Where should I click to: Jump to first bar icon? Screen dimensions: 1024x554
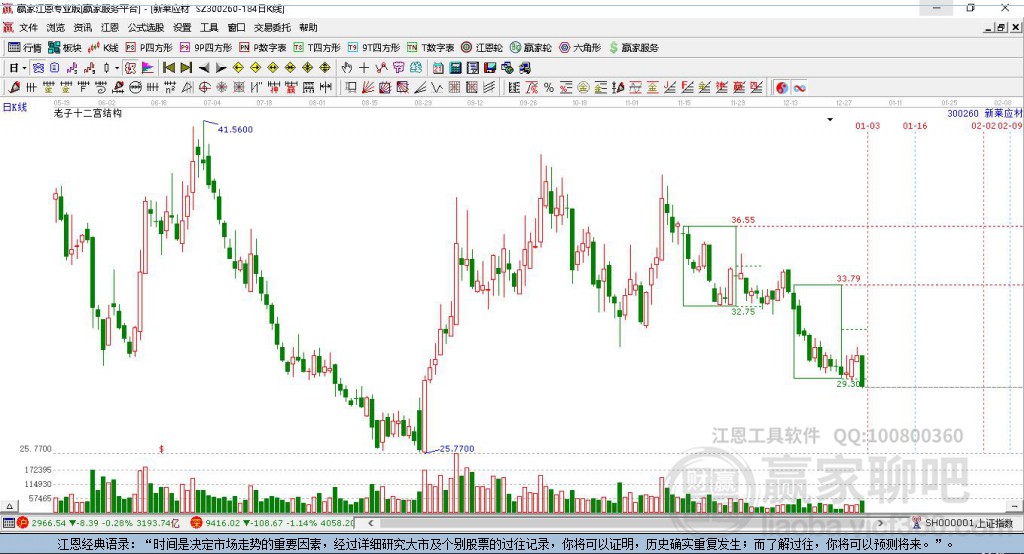168,68
